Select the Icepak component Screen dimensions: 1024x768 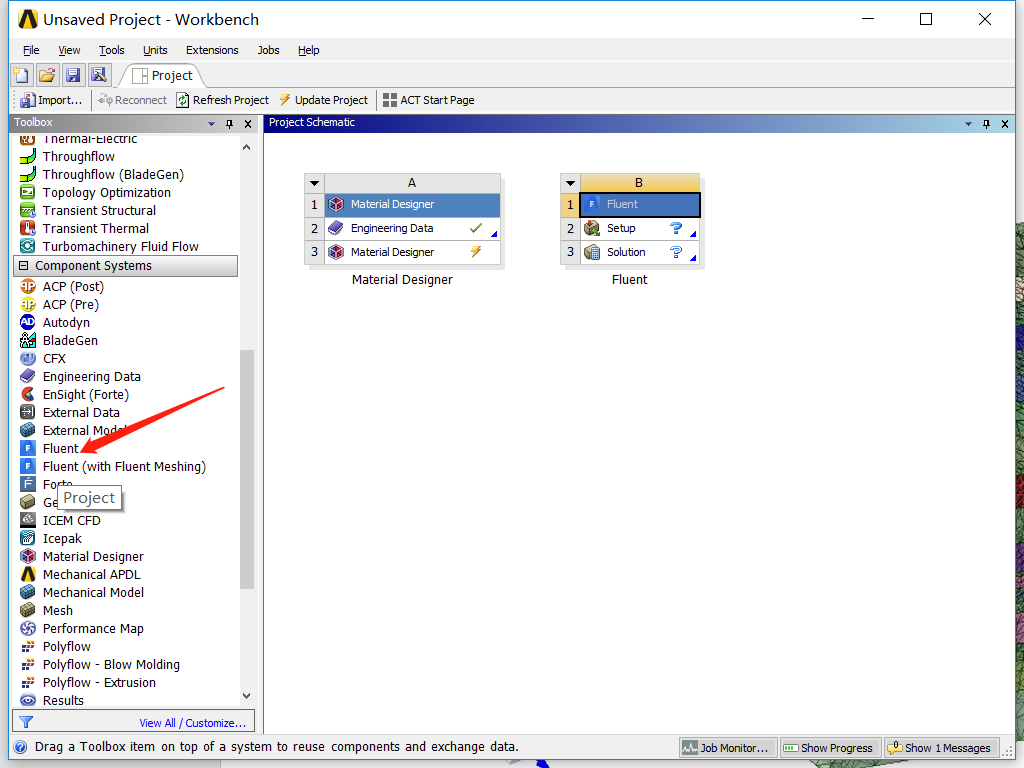[62, 539]
